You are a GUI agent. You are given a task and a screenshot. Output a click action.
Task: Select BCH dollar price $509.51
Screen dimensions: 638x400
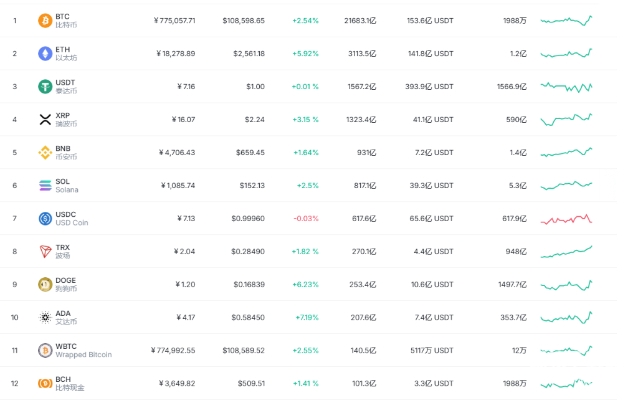[x=251, y=383]
